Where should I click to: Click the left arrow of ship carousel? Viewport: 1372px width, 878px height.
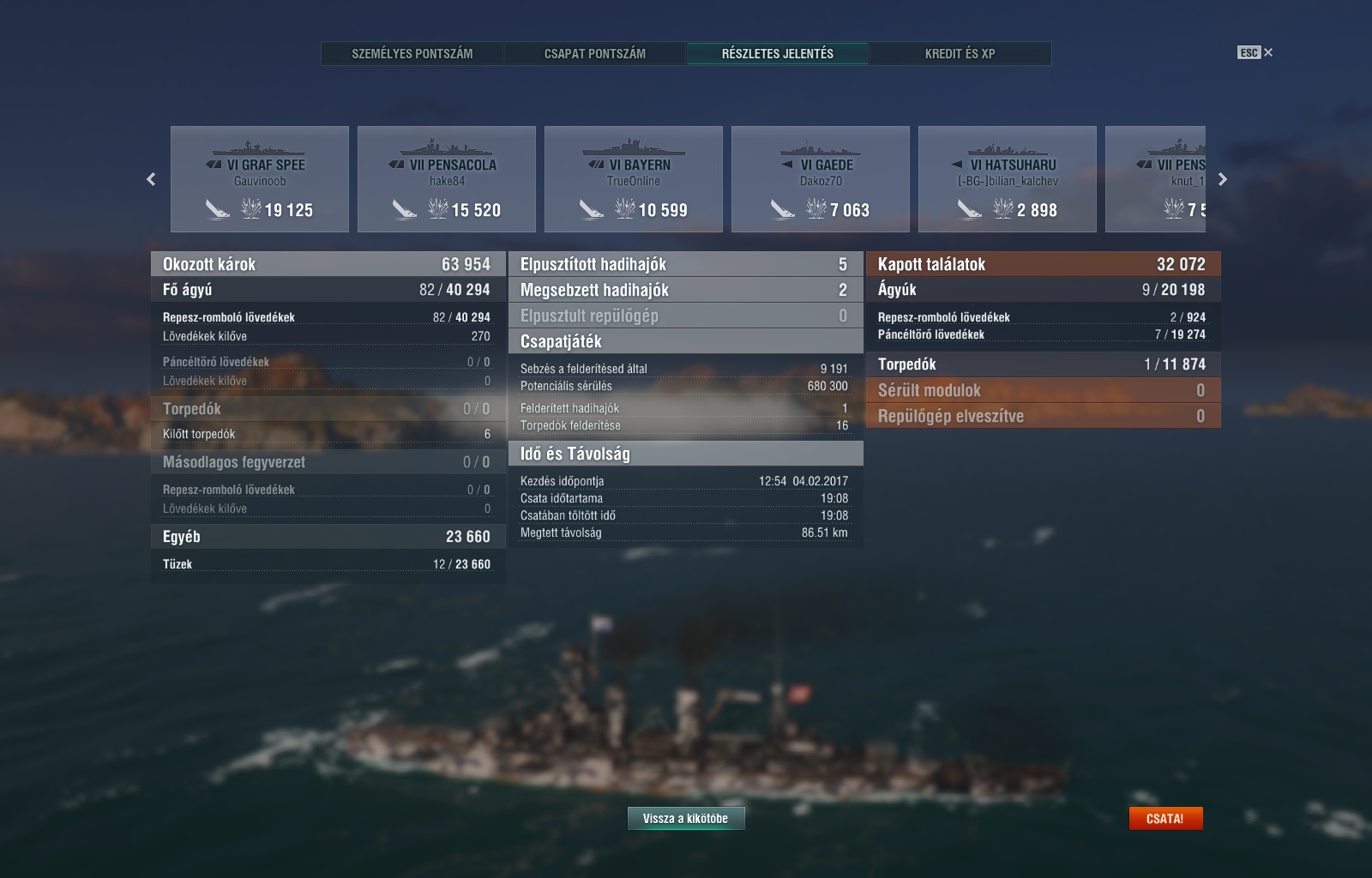pyautogui.click(x=151, y=179)
